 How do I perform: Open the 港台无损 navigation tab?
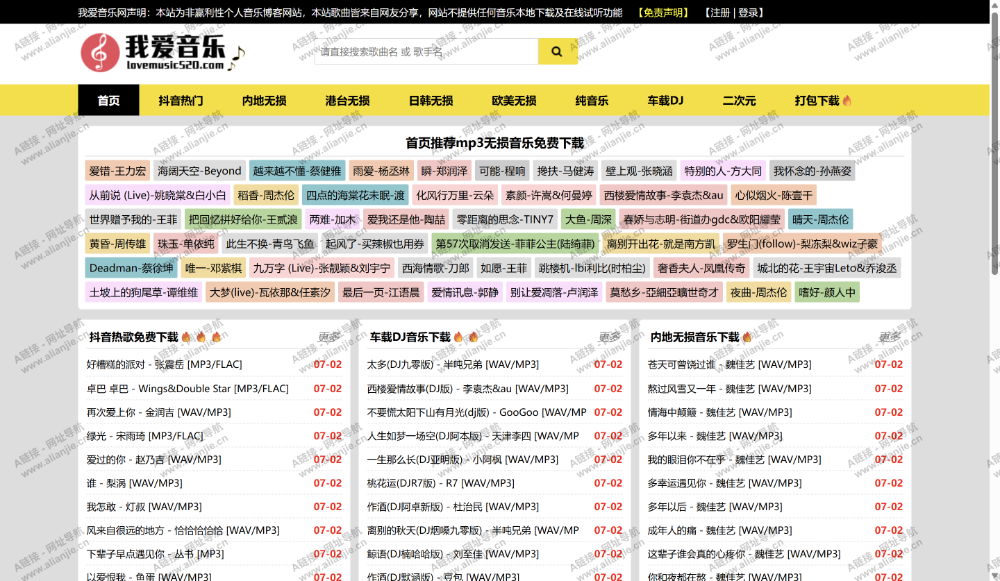[x=348, y=100]
